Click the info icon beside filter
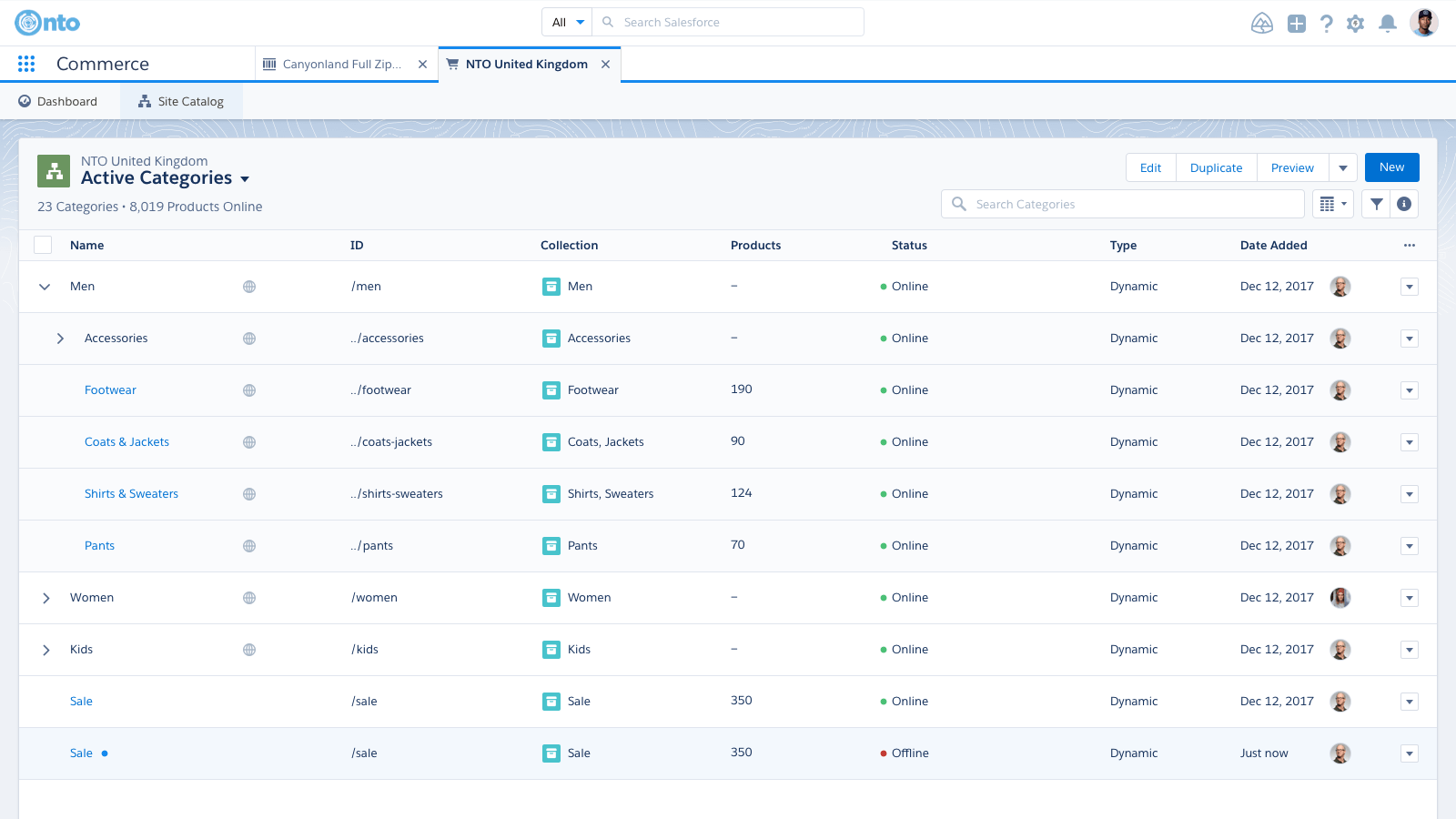 pos(1404,204)
